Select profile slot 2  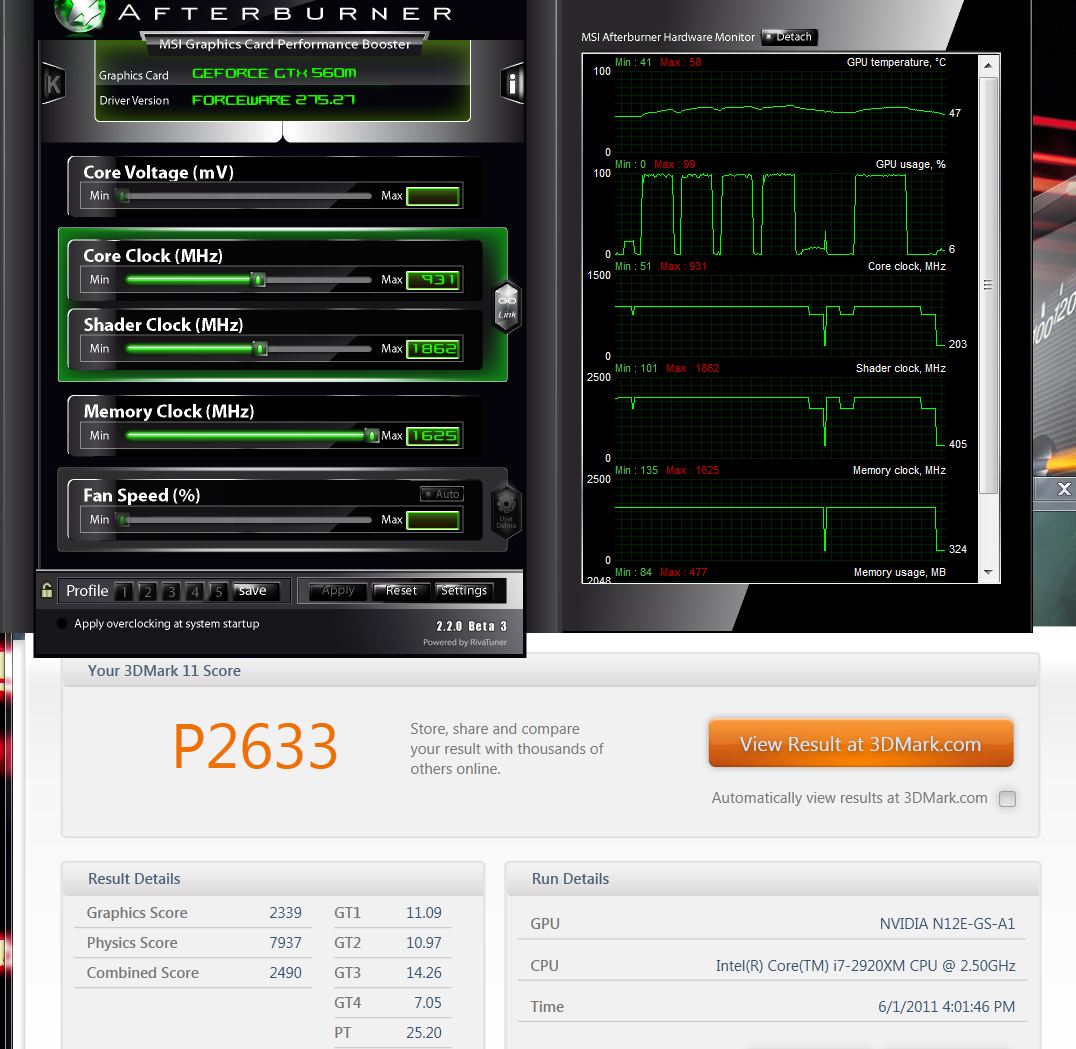148,591
